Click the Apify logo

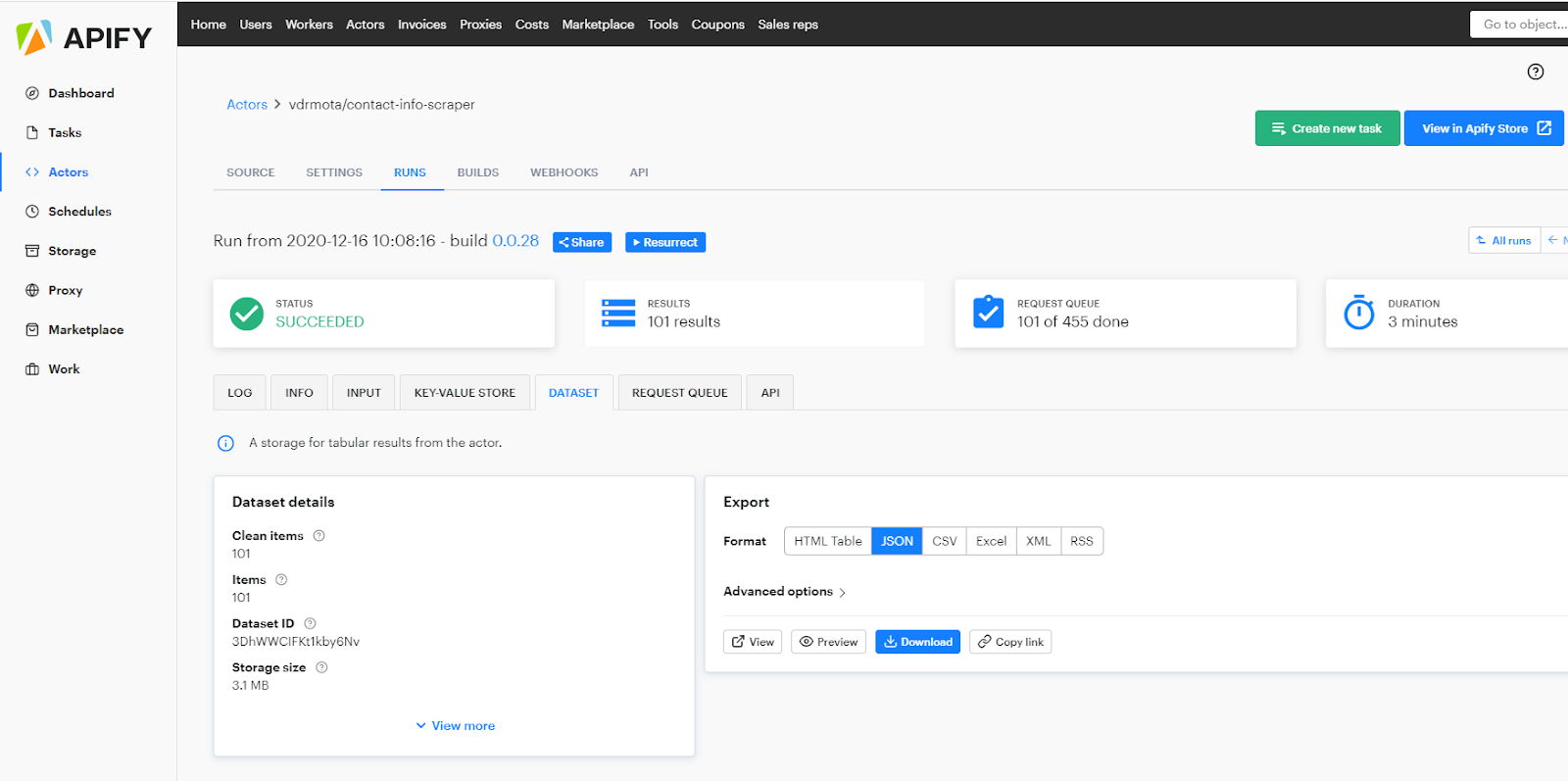(84, 37)
